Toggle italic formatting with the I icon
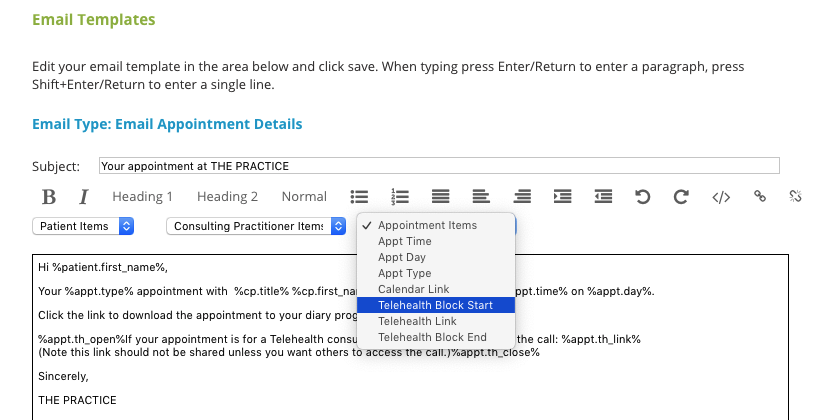Screen dimensions: 830x420 [83, 196]
